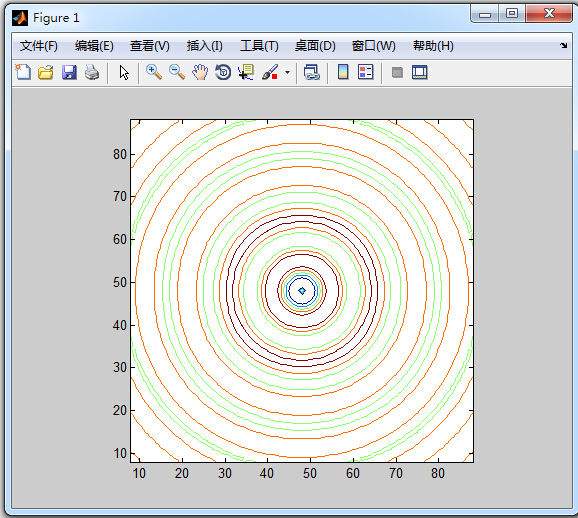Viewport: 578px width, 518px height.
Task: Print the figure using the printer icon
Action: tap(92, 72)
